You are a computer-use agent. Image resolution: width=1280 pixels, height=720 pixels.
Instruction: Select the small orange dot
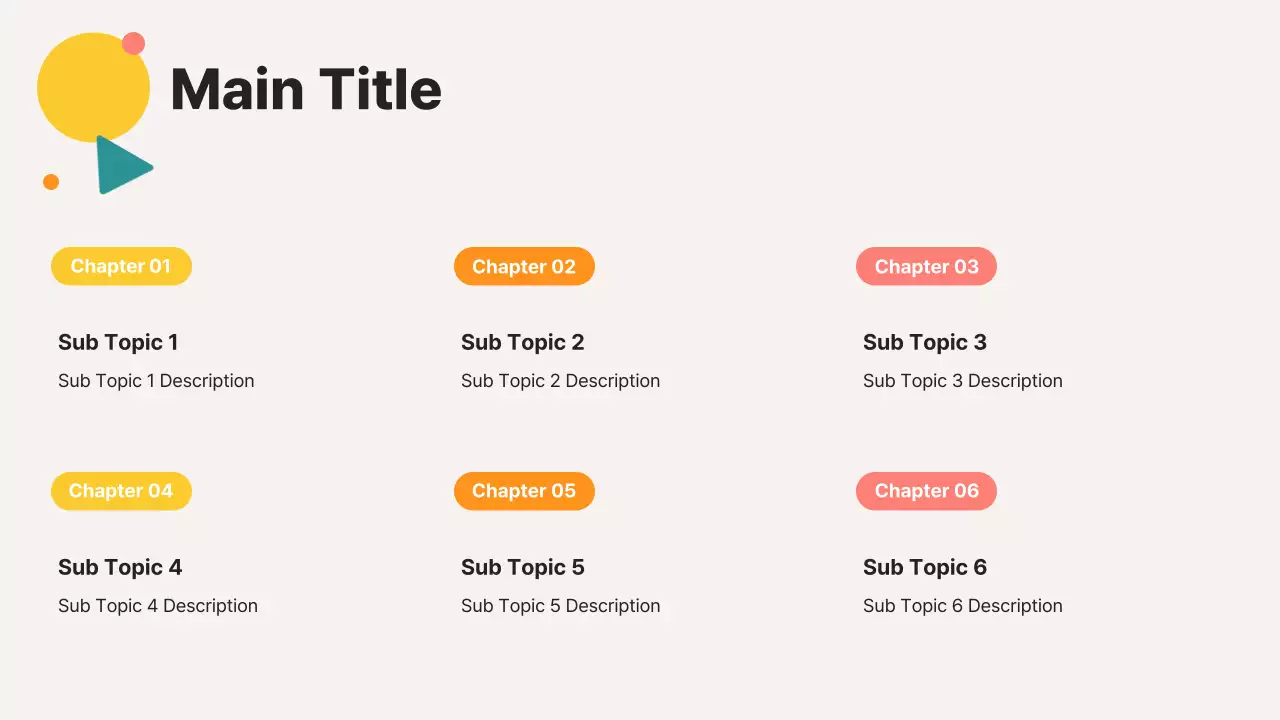pos(51,182)
